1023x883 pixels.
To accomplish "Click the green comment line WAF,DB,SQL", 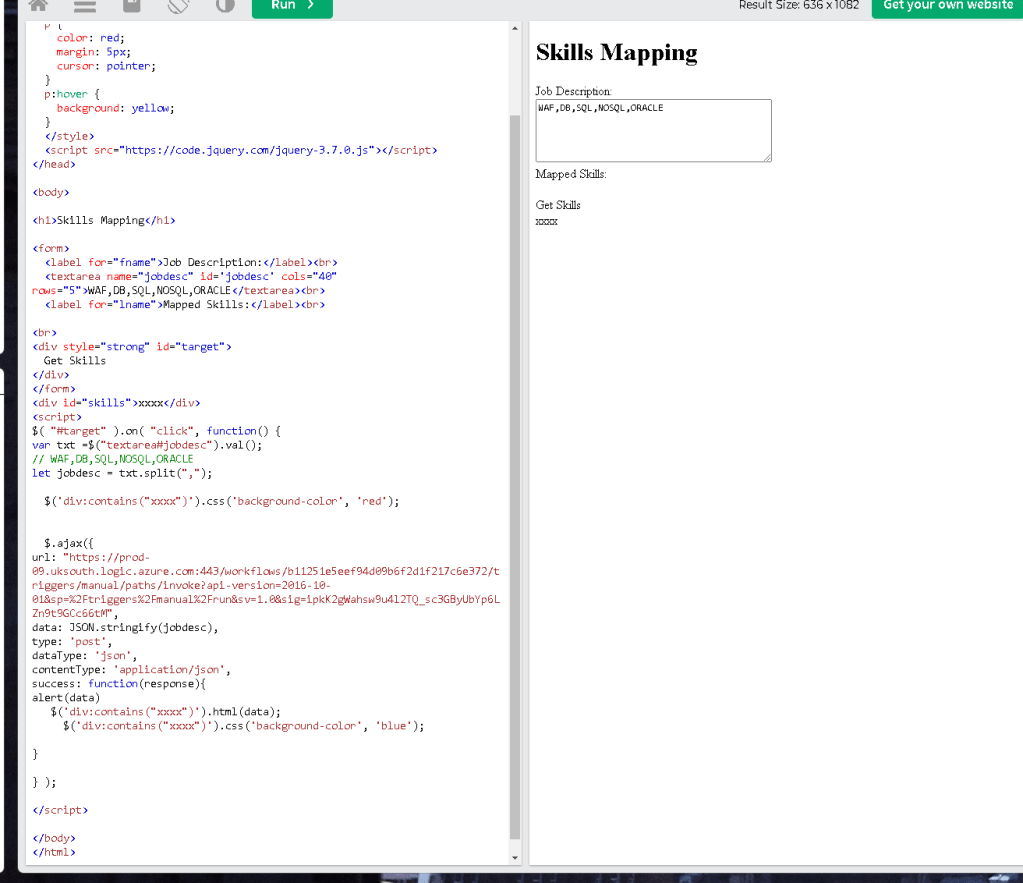I will [113, 459].
